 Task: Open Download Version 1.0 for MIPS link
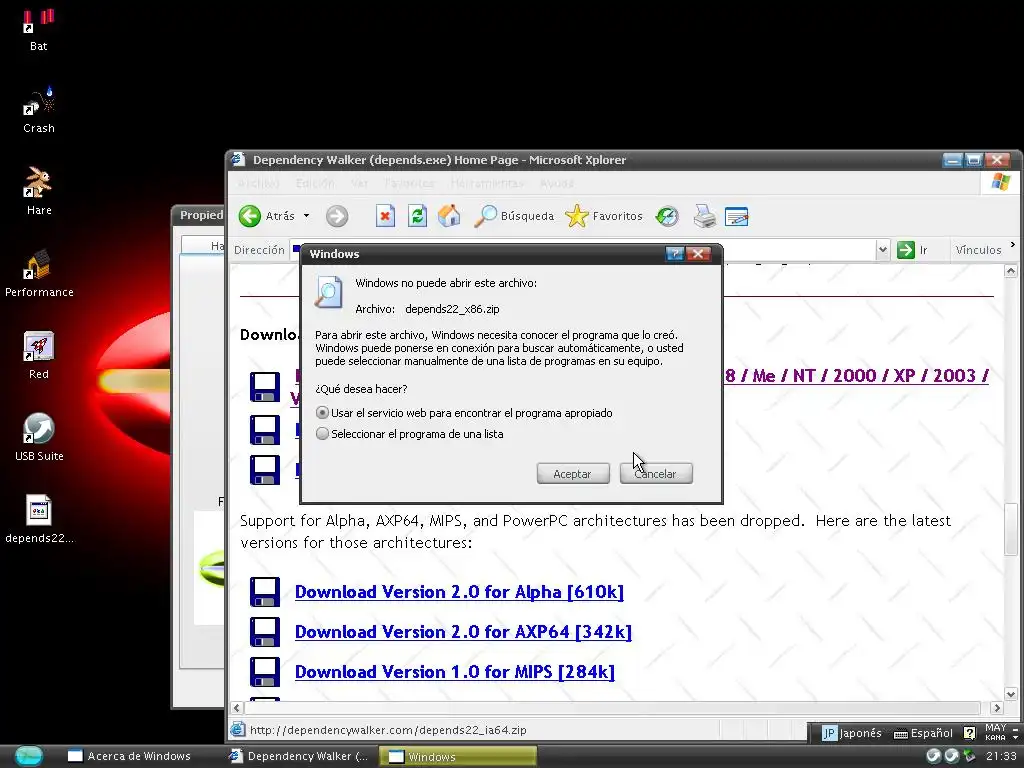pos(455,672)
